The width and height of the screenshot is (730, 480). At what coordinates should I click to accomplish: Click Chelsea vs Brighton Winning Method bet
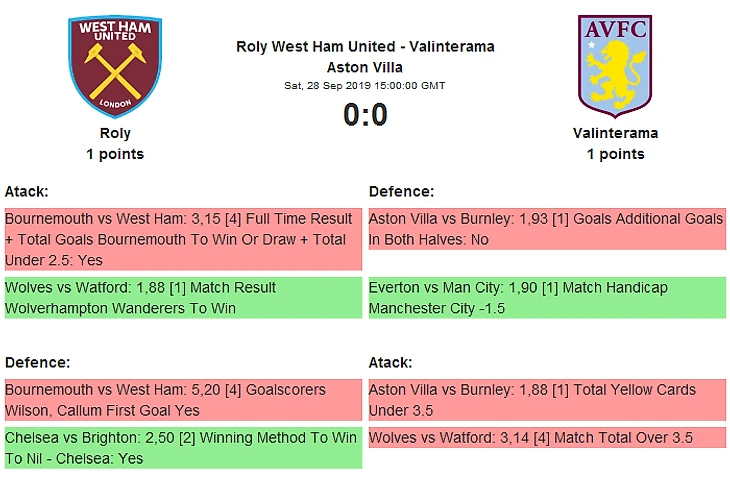coord(182,448)
